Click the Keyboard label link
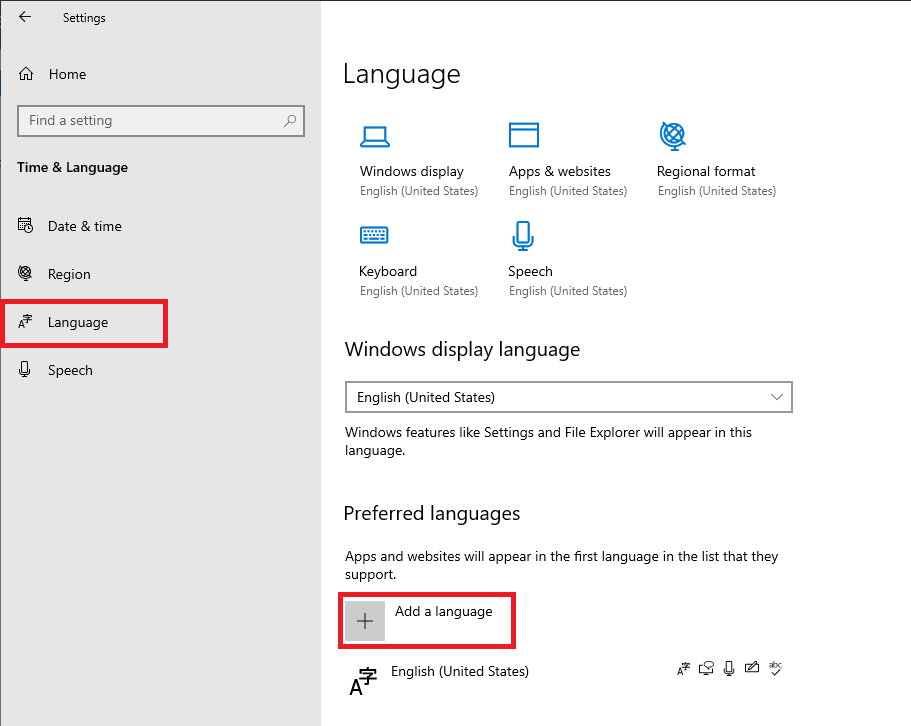Image resolution: width=911 pixels, height=726 pixels. pyautogui.click(x=388, y=271)
